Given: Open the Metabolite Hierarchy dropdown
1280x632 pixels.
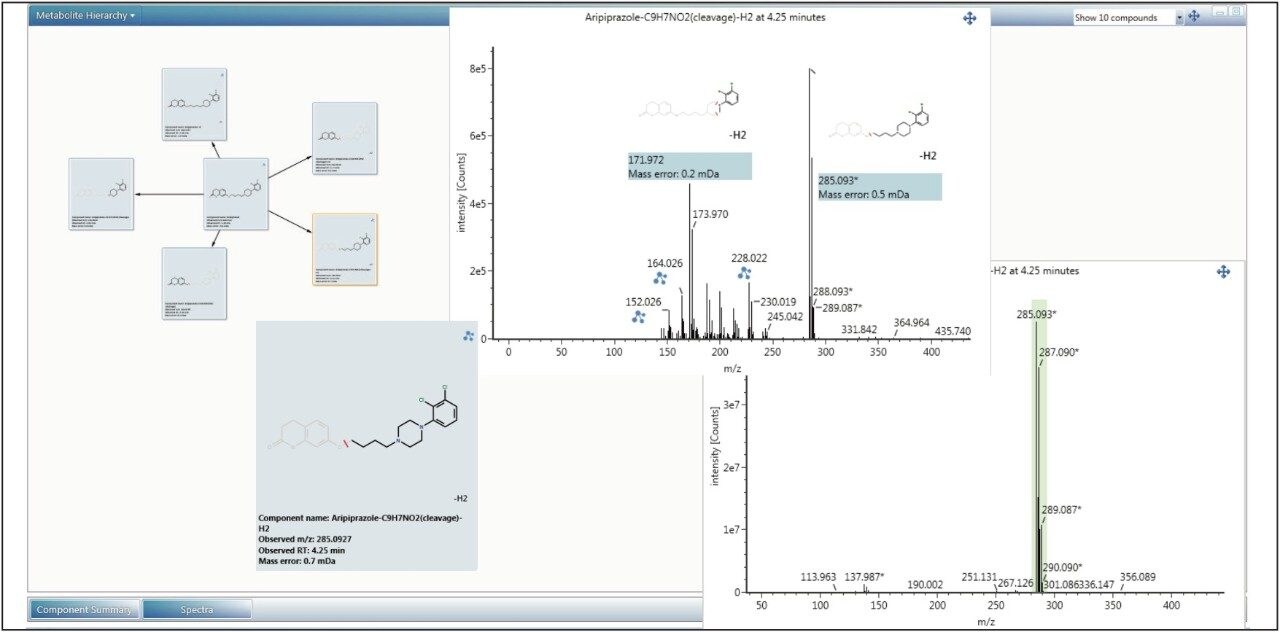Looking at the screenshot, I should click(85, 14).
